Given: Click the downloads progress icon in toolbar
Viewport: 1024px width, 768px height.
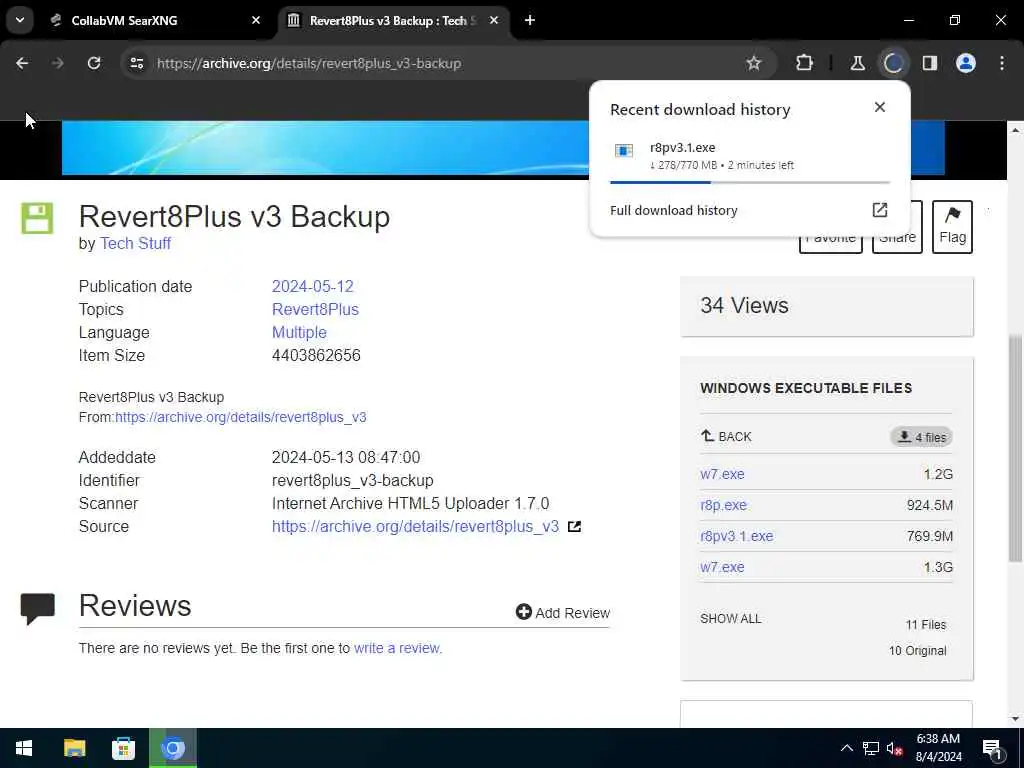Looking at the screenshot, I should click(893, 63).
